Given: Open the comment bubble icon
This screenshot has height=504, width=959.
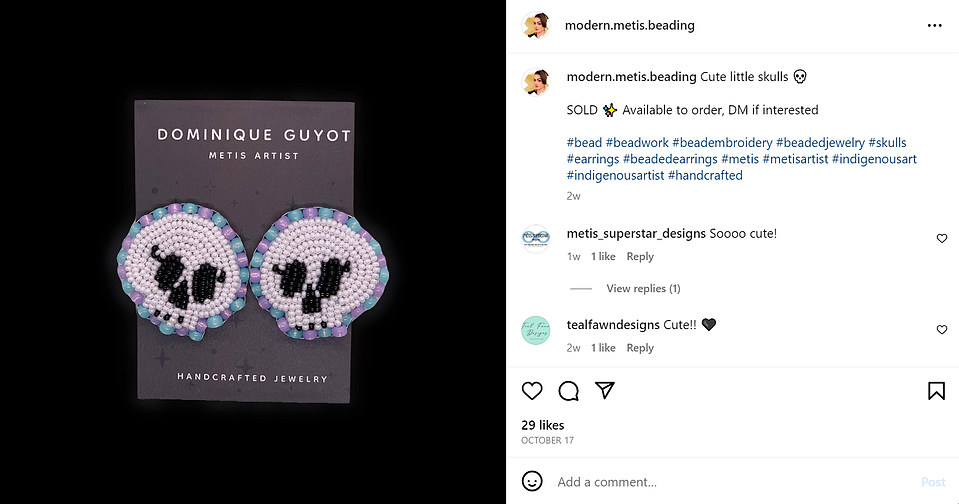Looking at the screenshot, I should pyautogui.click(x=569, y=391).
